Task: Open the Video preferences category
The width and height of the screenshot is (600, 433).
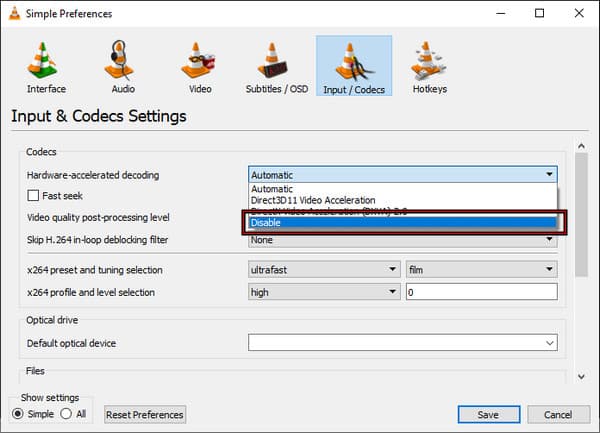Action: point(199,67)
